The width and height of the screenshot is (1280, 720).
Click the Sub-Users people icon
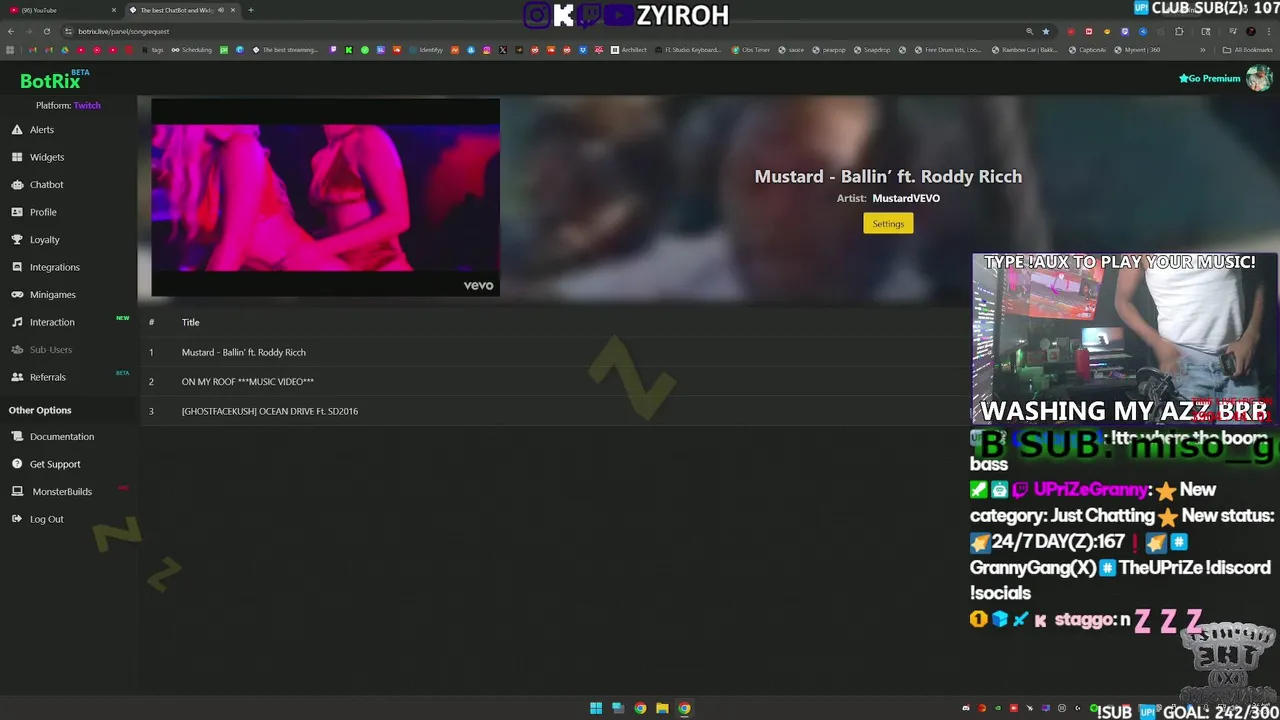(17, 350)
